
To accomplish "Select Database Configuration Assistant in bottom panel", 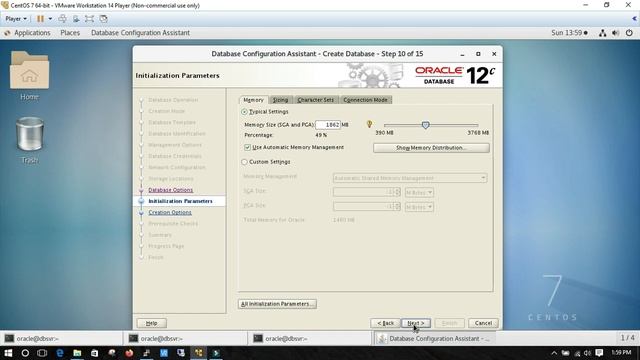I will point(434,339).
